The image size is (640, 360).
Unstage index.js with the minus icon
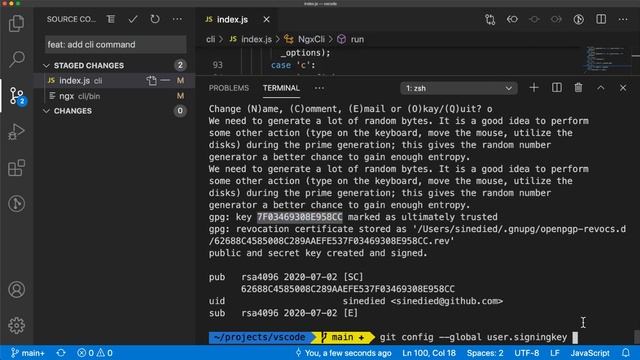[x=165, y=80]
